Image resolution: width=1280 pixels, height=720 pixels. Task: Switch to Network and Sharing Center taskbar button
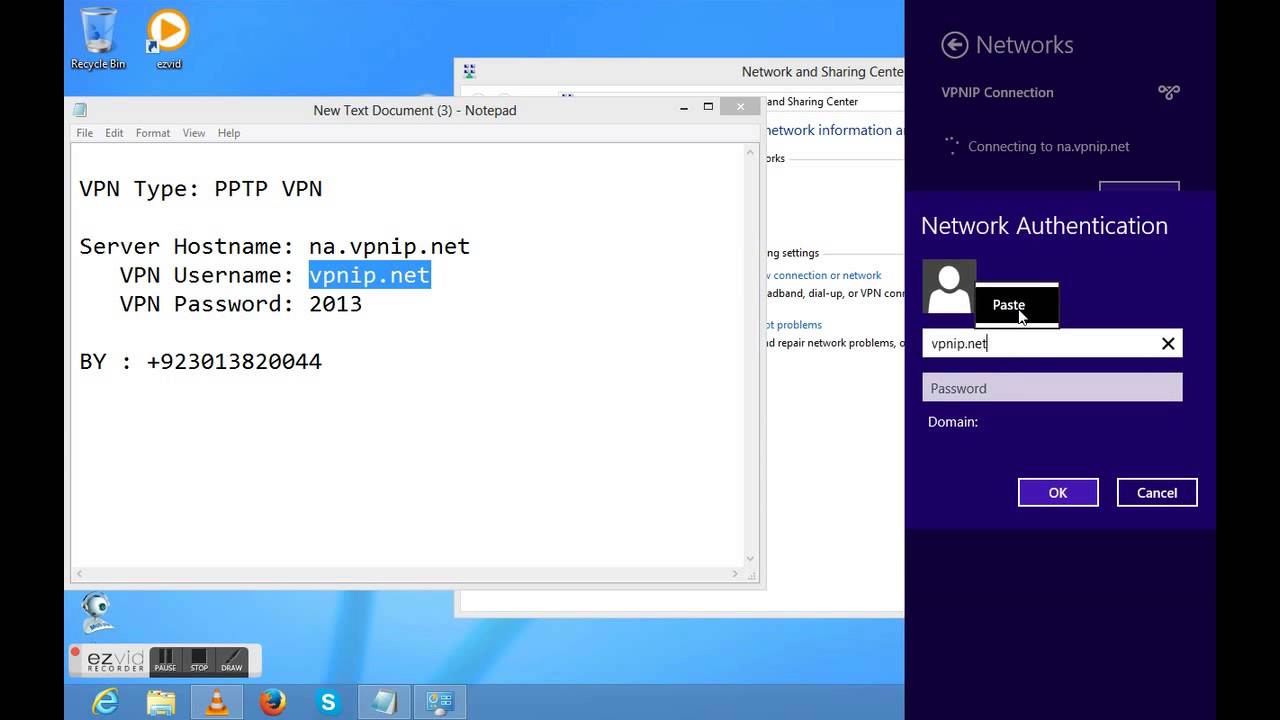click(x=440, y=703)
